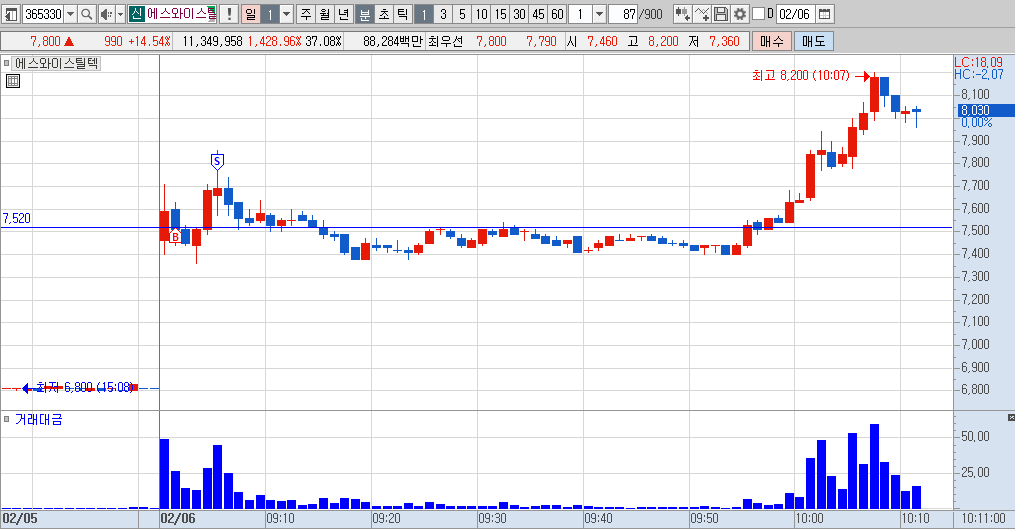Image resolution: width=1015 pixels, height=529 pixels.
Task: Click the 최고 8,200 (10:07) high label
Action: click(x=801, y=76)
